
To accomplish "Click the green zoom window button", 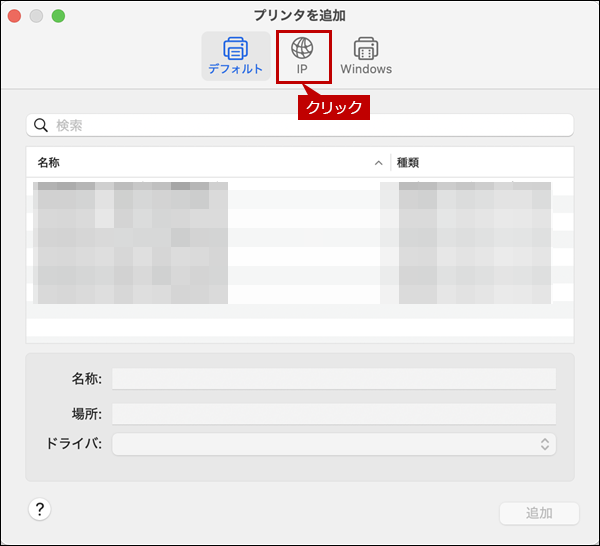I will point(58,16).
